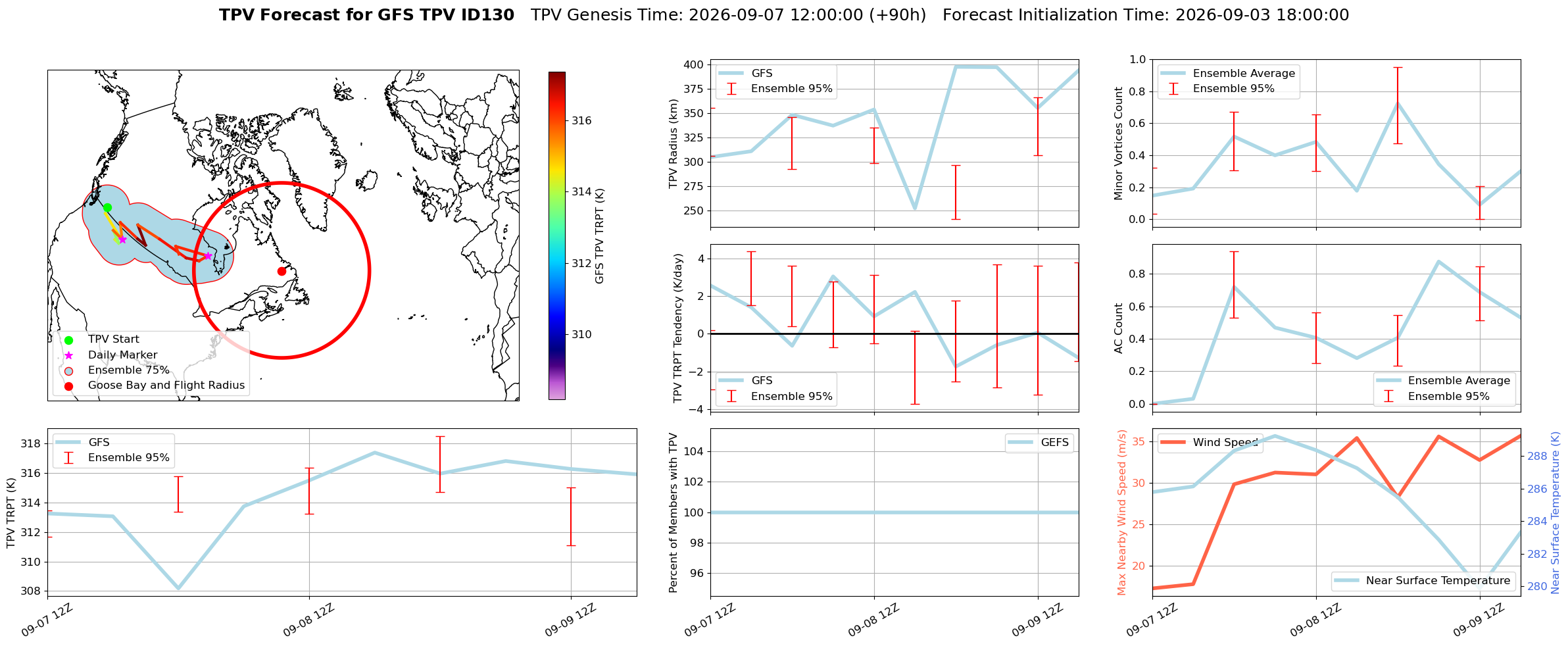Select the red Goose Bay dot on the map
The width and height of the screenshot is (1568, 646).
pos(282,271)
